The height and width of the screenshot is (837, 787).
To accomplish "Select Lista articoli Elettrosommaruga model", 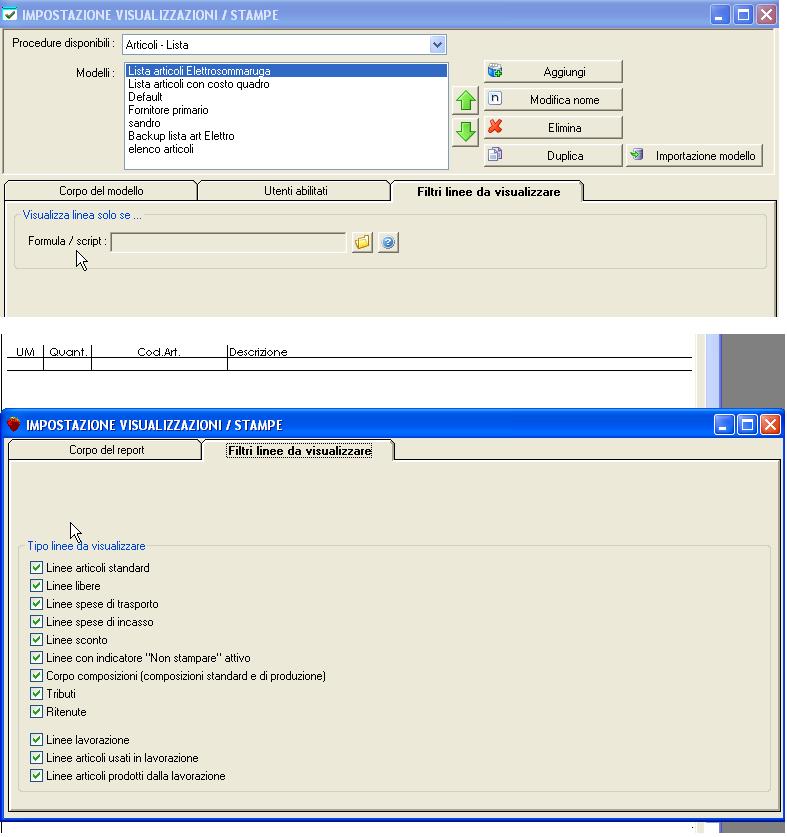I will (287, 71).
